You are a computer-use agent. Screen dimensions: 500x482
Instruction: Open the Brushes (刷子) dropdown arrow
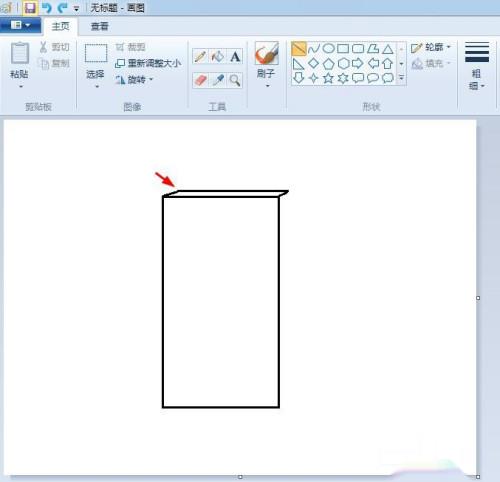pos(267,86)
